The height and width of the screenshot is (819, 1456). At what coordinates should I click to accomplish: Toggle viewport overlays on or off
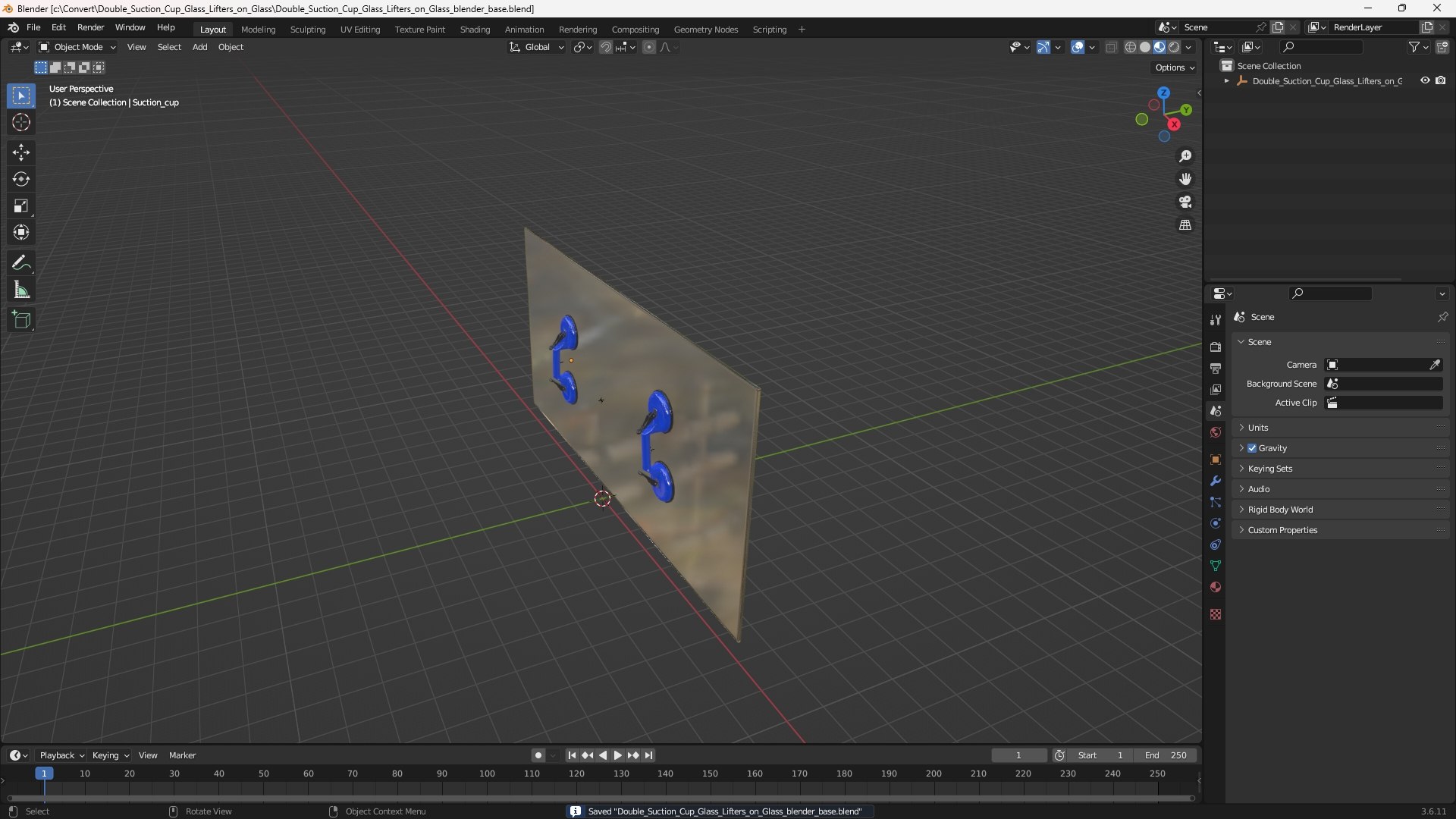point(1078,47)
